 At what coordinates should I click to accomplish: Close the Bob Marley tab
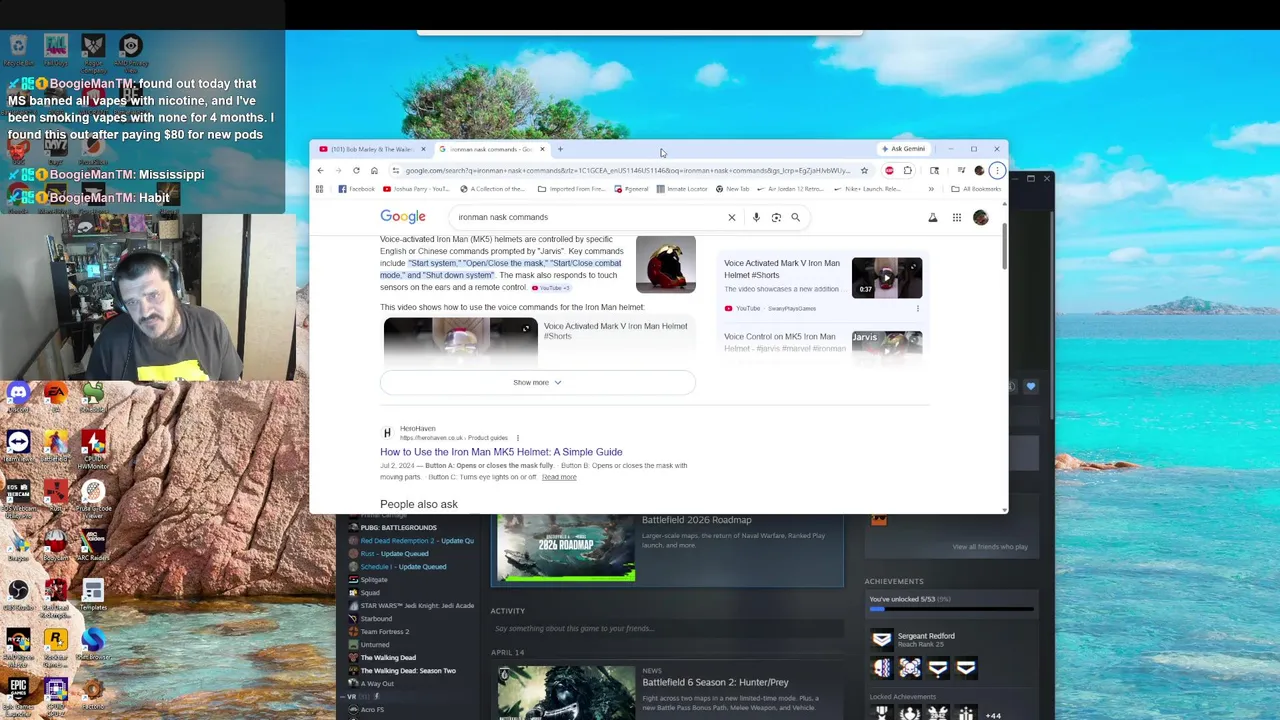pos(423,149)
